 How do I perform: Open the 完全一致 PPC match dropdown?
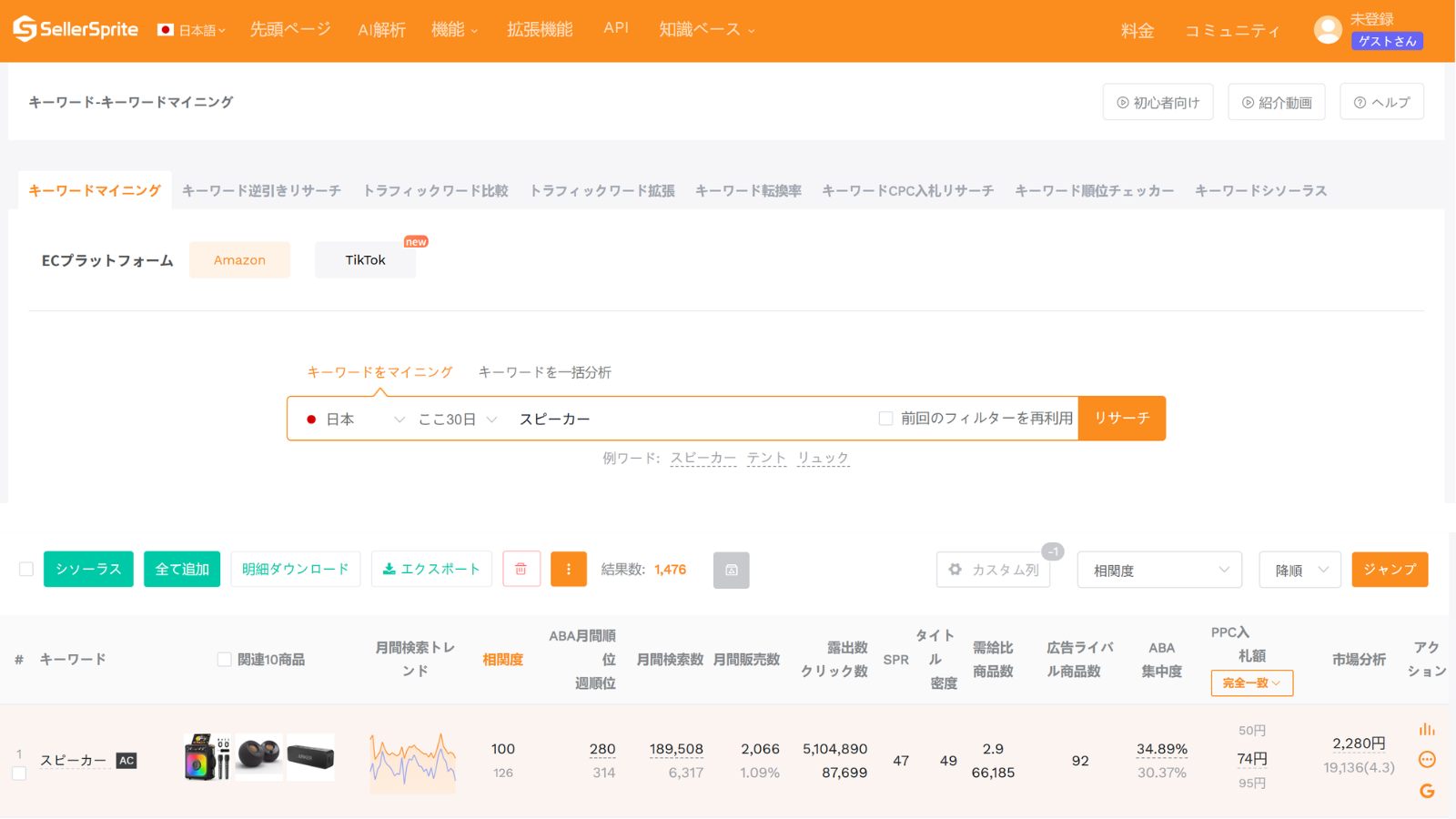[1252, 683]
